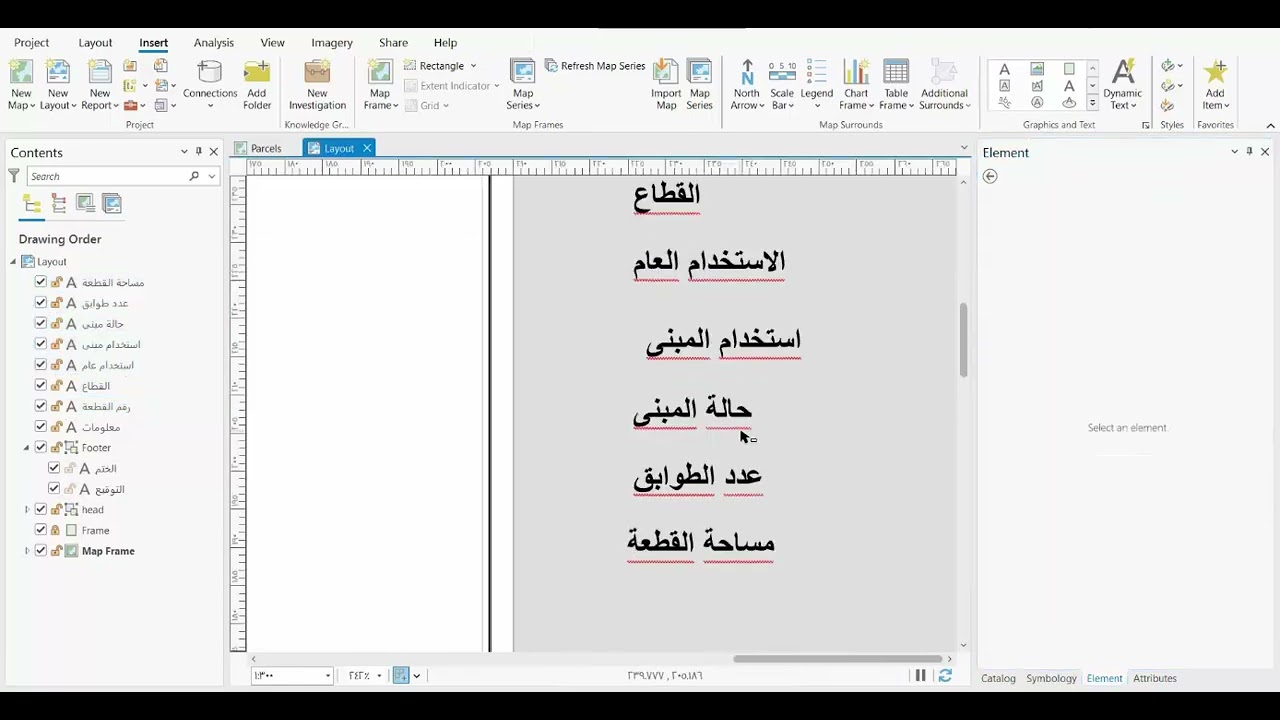Close the Layout view tab

tap(367, 148)
